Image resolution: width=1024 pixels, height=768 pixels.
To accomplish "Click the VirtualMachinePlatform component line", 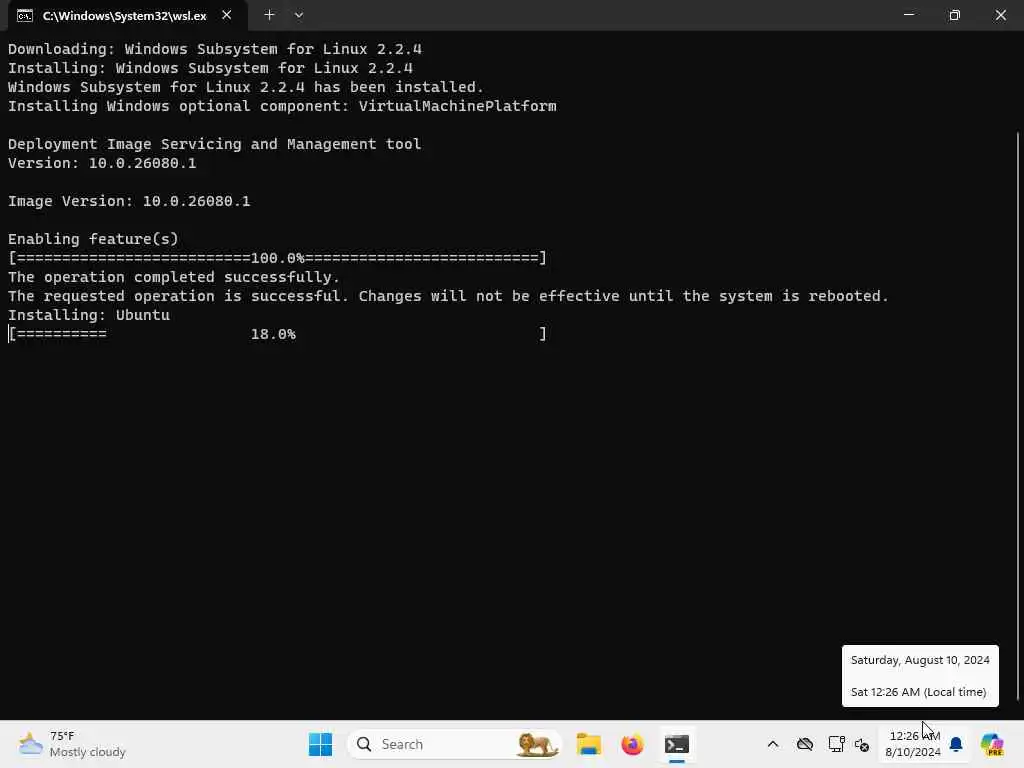I will point(282,106).
